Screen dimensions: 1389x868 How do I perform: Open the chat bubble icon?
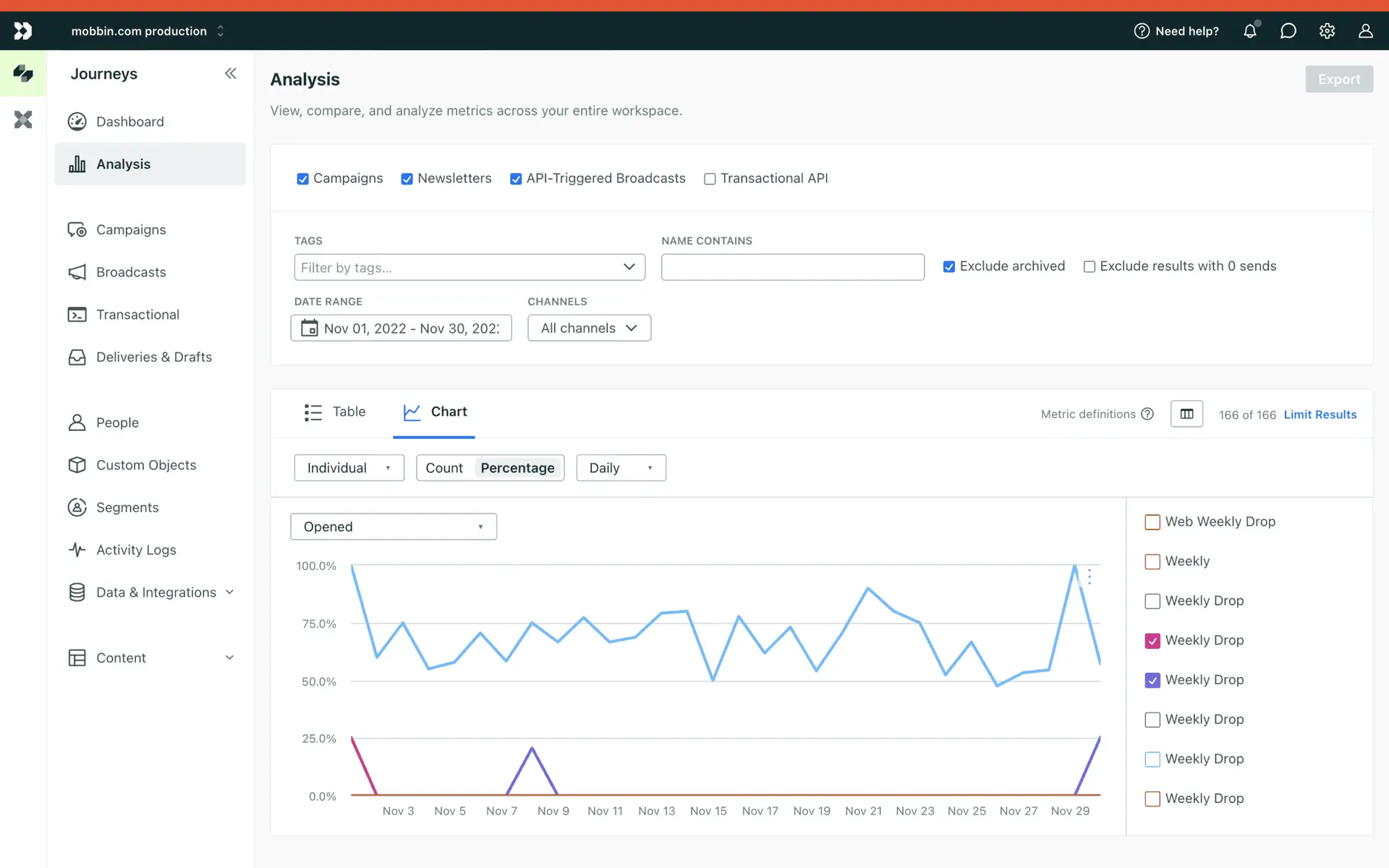(1288, 31)
